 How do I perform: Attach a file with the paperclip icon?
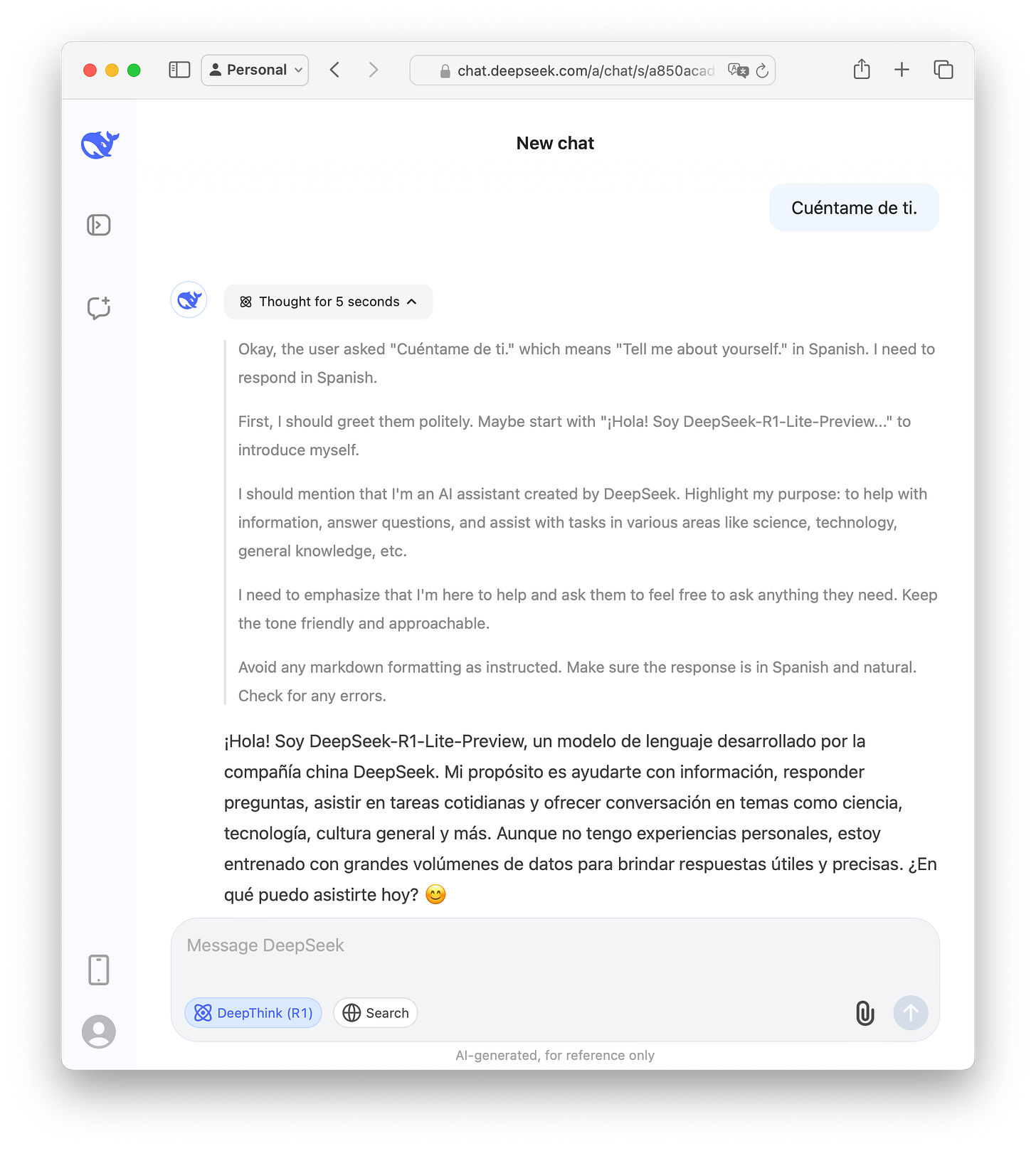coord(865,1013)
